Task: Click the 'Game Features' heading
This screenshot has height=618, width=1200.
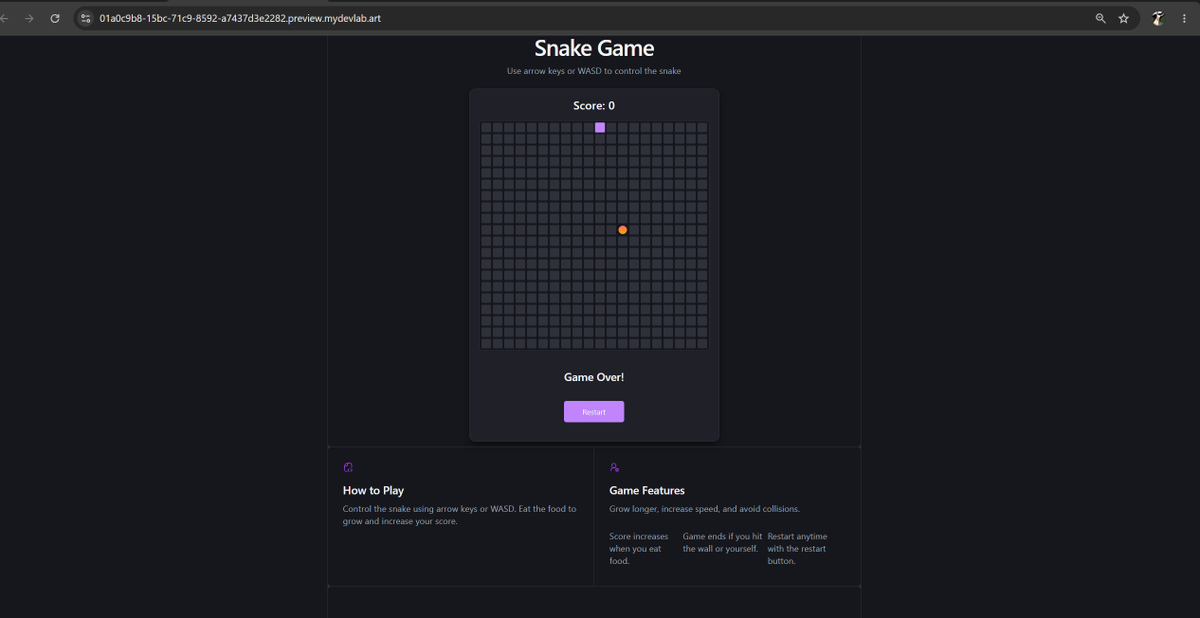Action: tap(647, 491)
